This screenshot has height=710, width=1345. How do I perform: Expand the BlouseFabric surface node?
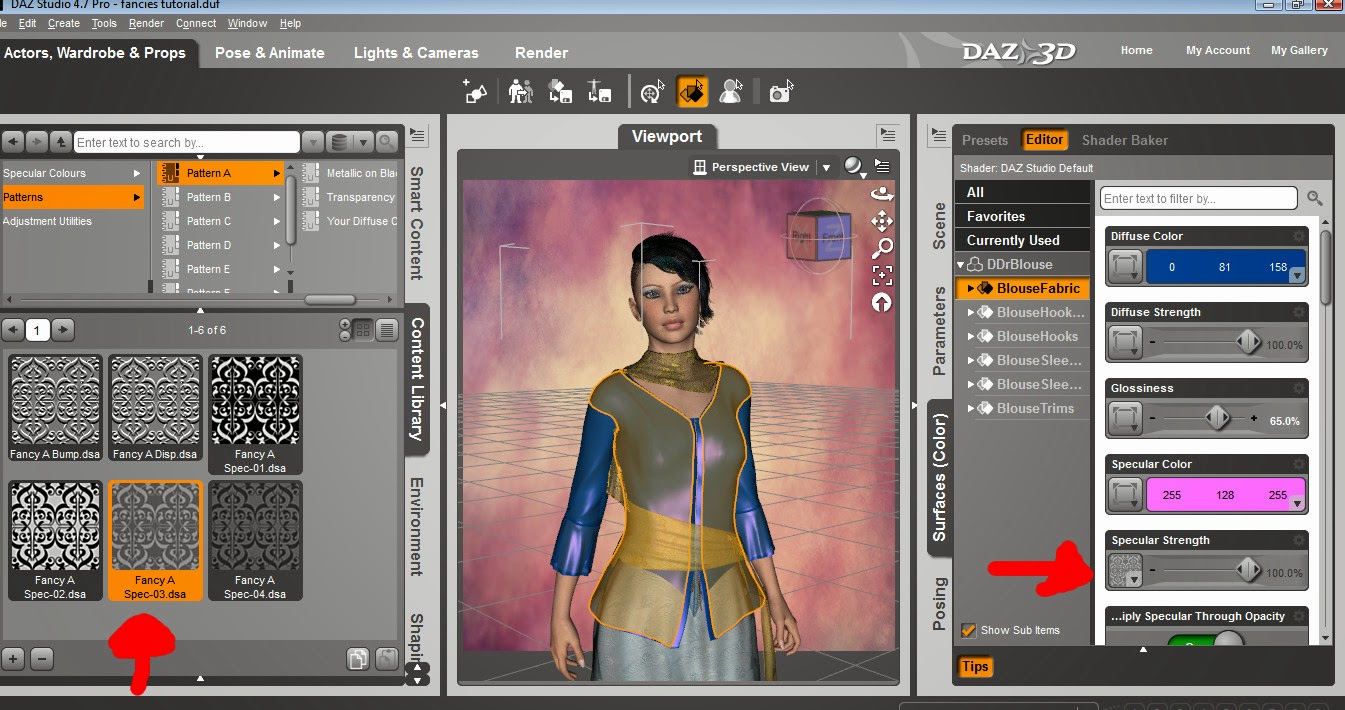point(970,288)
